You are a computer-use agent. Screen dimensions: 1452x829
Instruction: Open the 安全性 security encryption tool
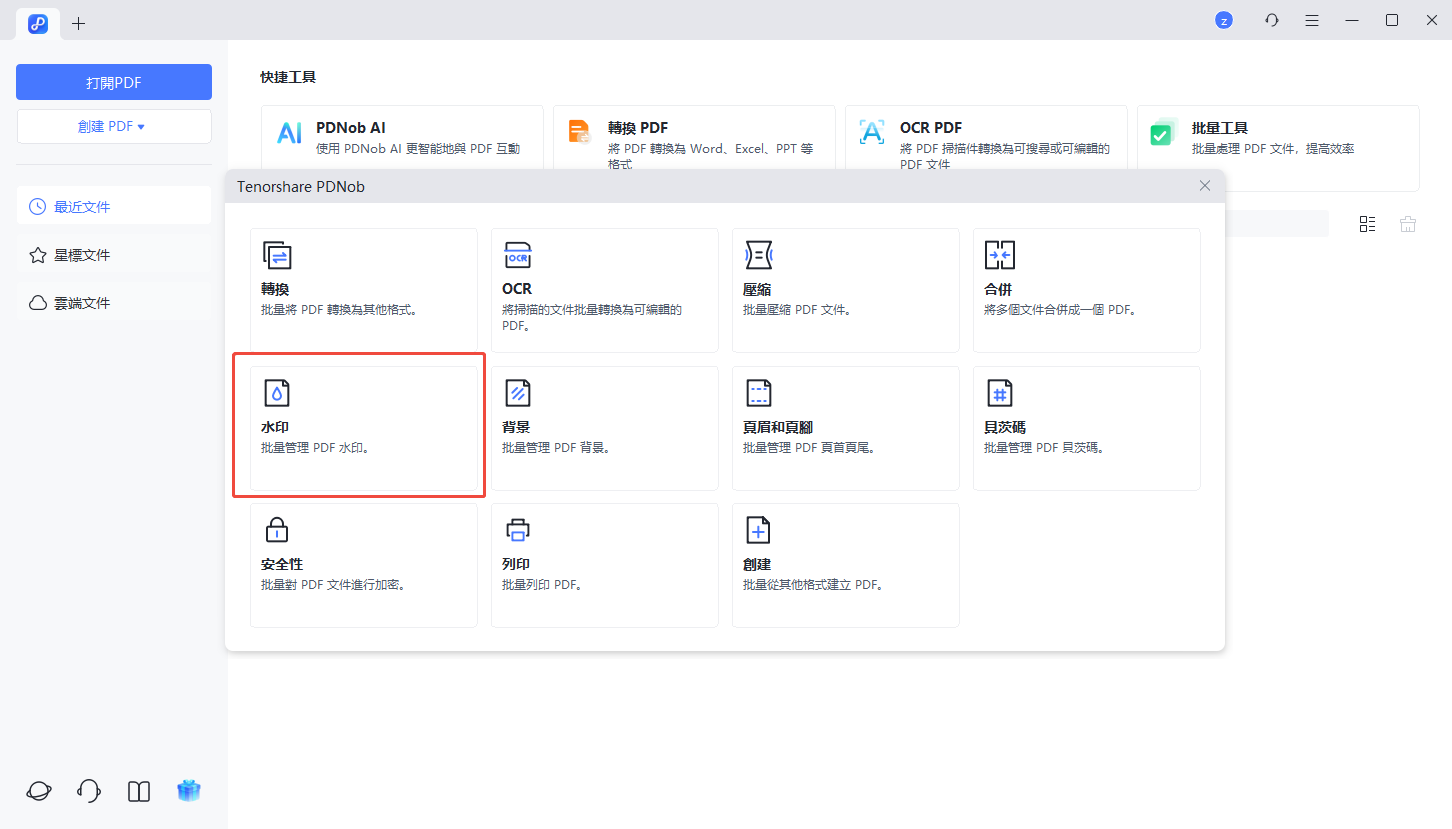363,565
